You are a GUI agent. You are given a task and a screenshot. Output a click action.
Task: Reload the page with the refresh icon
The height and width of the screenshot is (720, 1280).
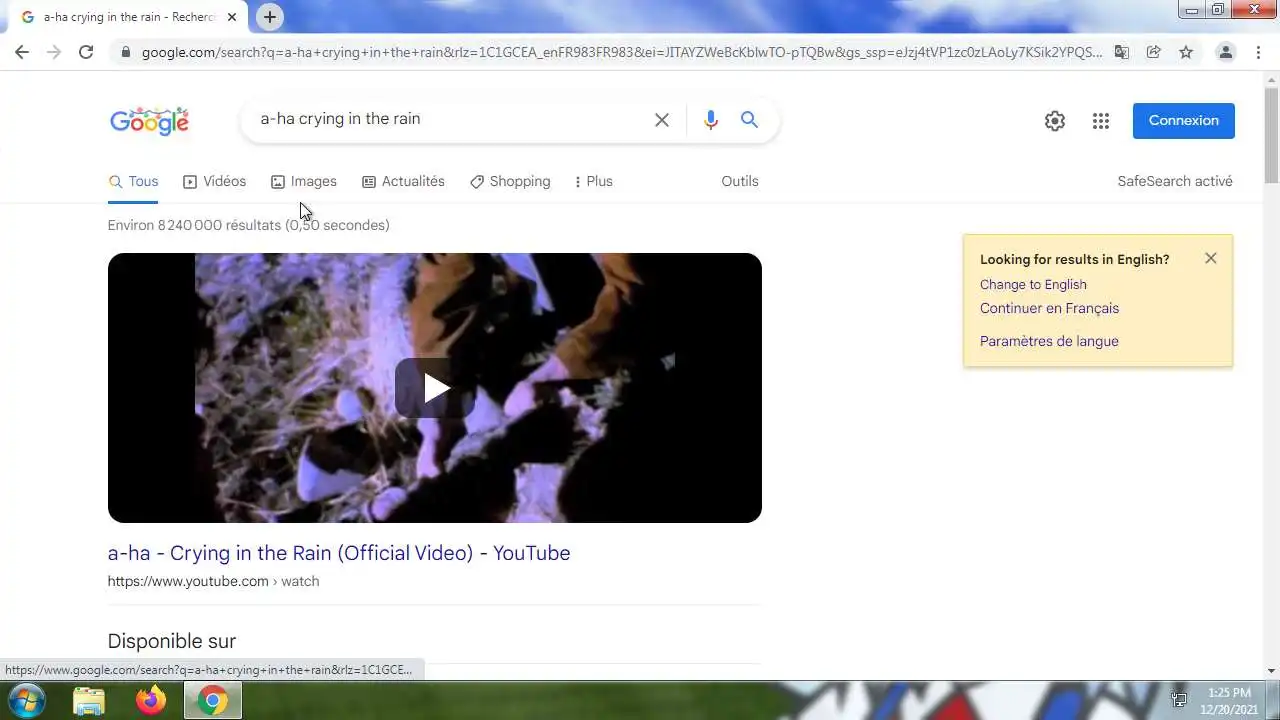86,52
